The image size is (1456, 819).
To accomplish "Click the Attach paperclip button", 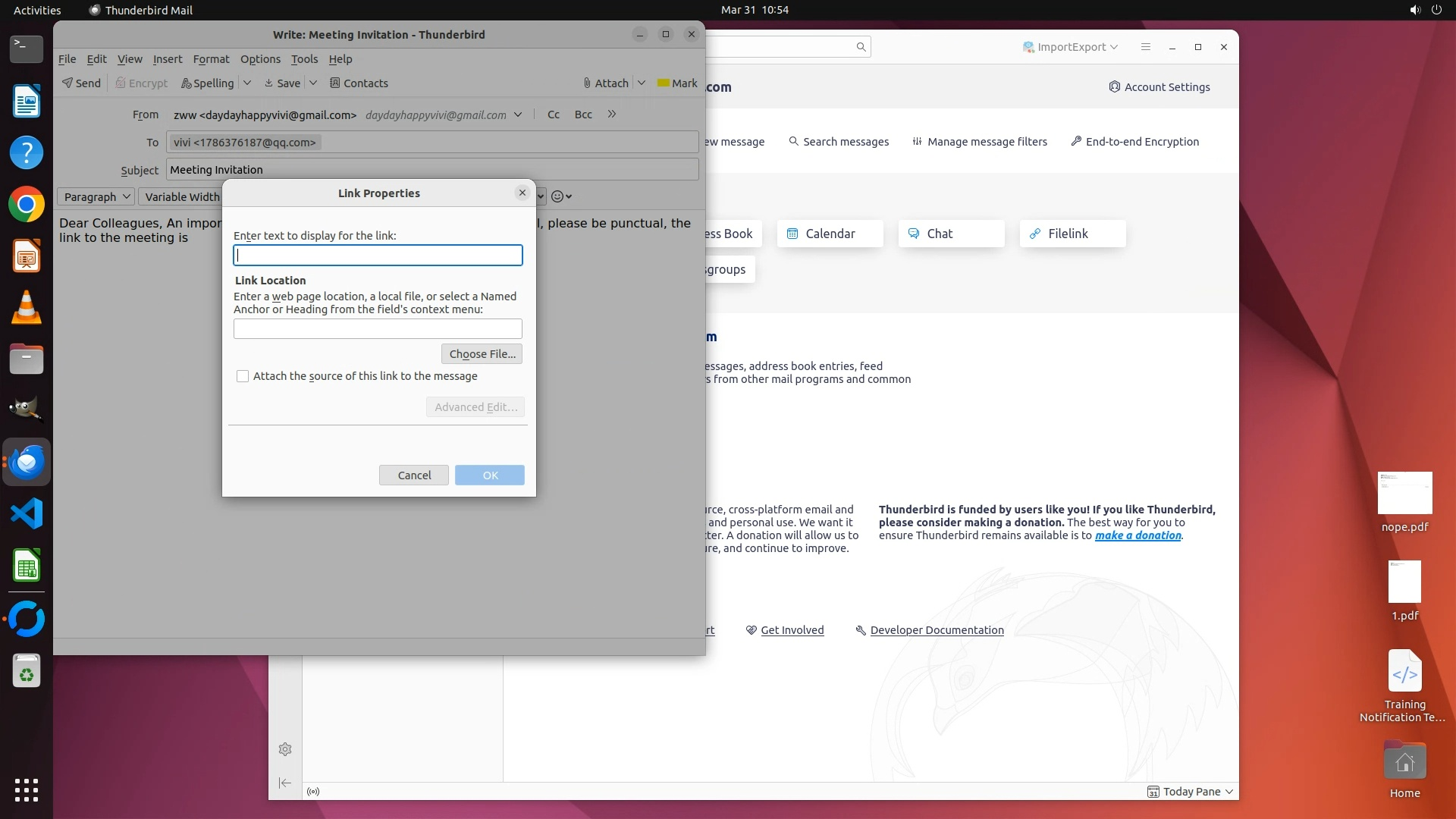I will coord(606,83).
